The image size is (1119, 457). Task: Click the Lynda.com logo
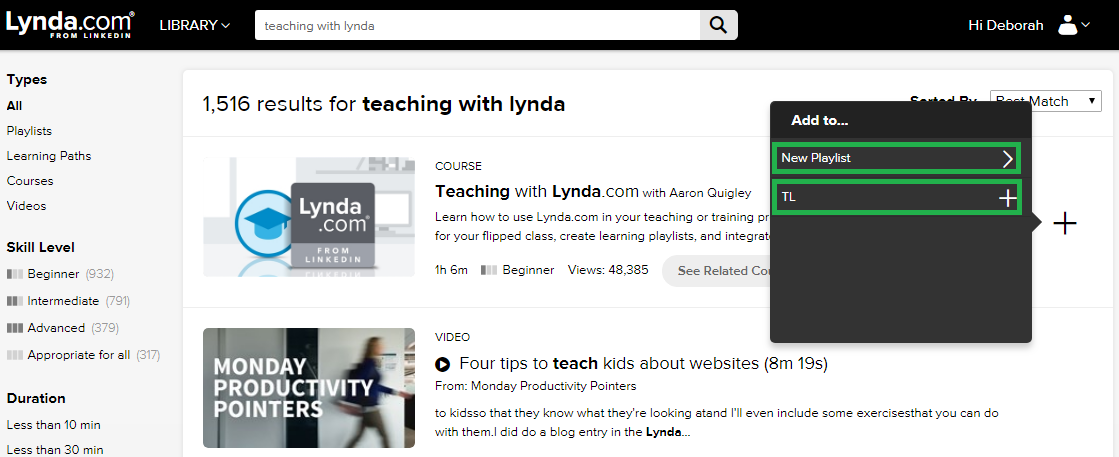[x=70, y=24]
